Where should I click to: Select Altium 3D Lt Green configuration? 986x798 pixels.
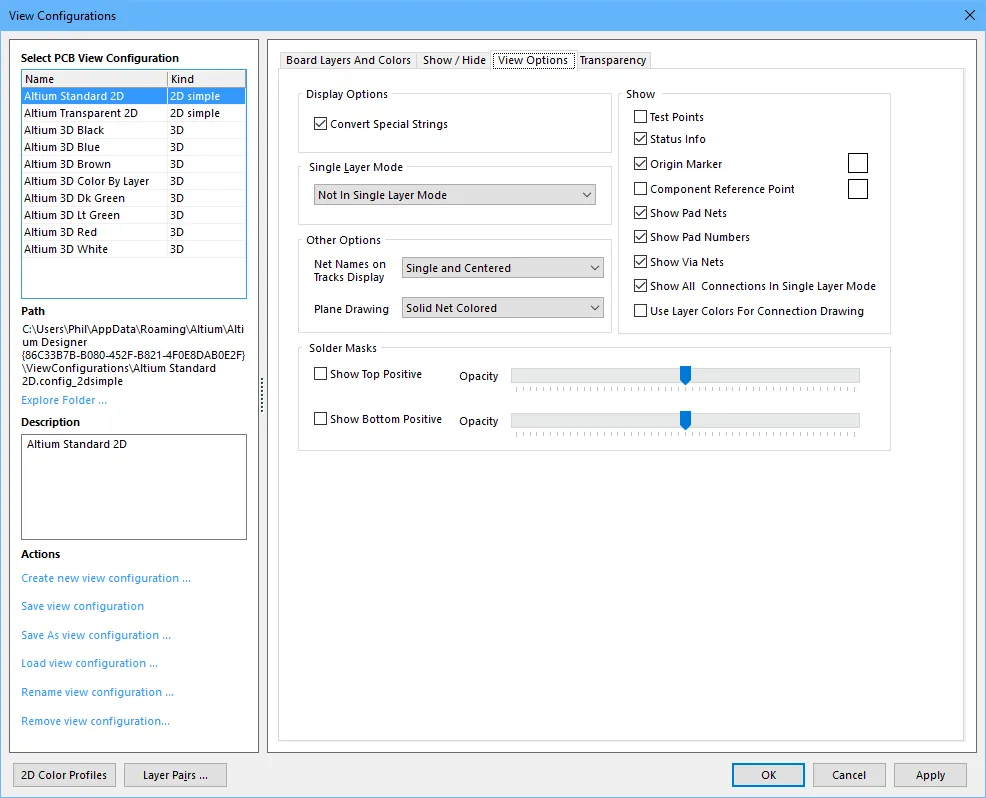click(x=134, y=215)
